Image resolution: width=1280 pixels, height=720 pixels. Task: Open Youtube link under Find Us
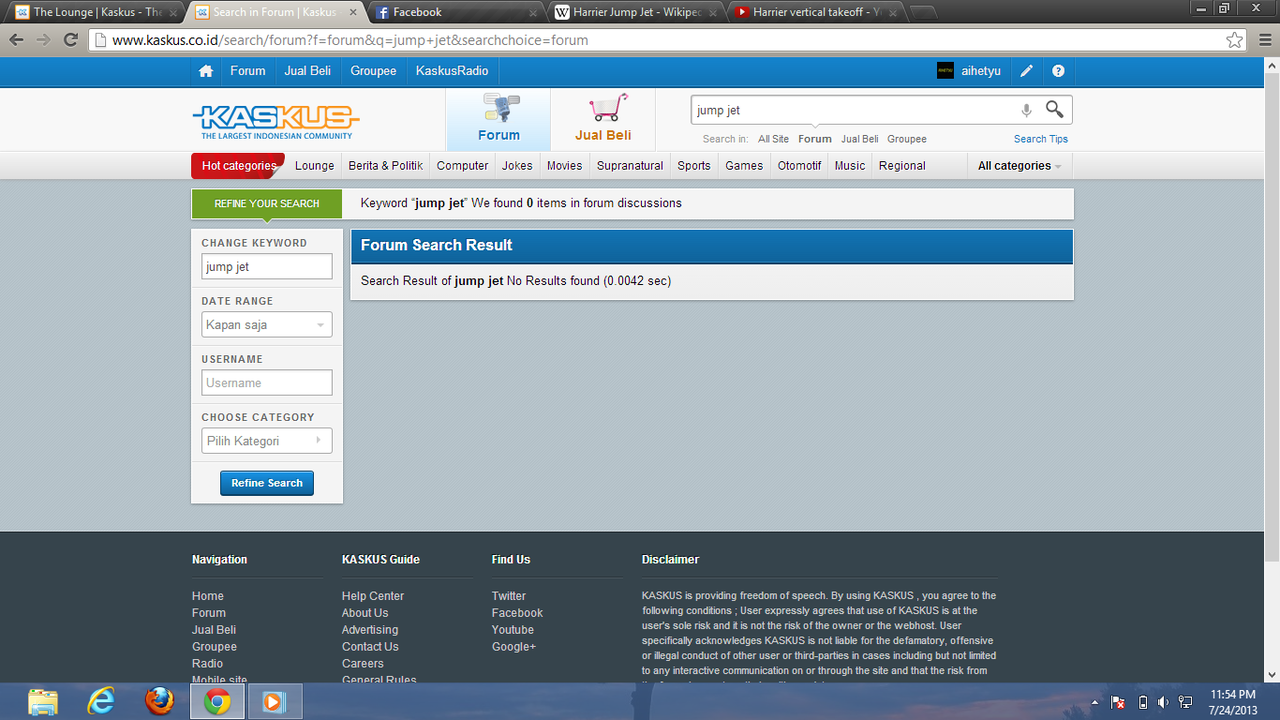(513, 630)
